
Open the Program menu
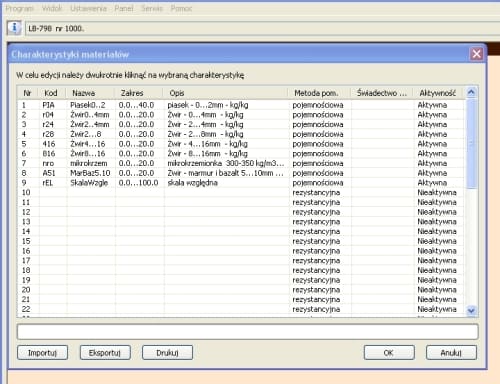20,8
